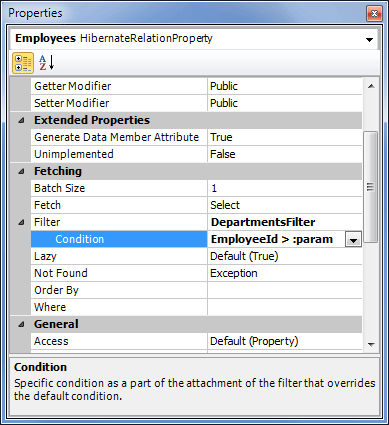Close the Properties window

point(374,13)
